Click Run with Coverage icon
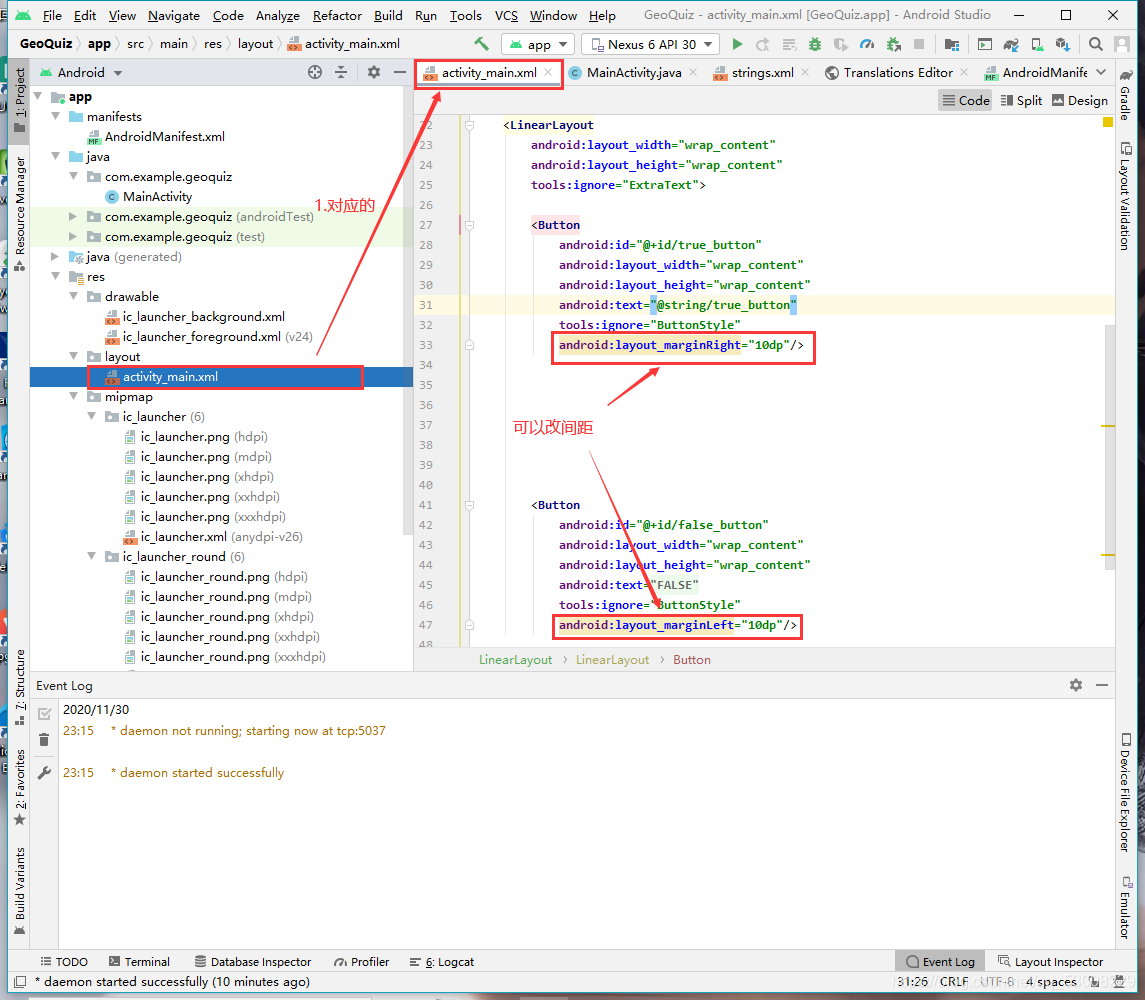Viewport: 1145px width, 1000px height. coord(840,45)
